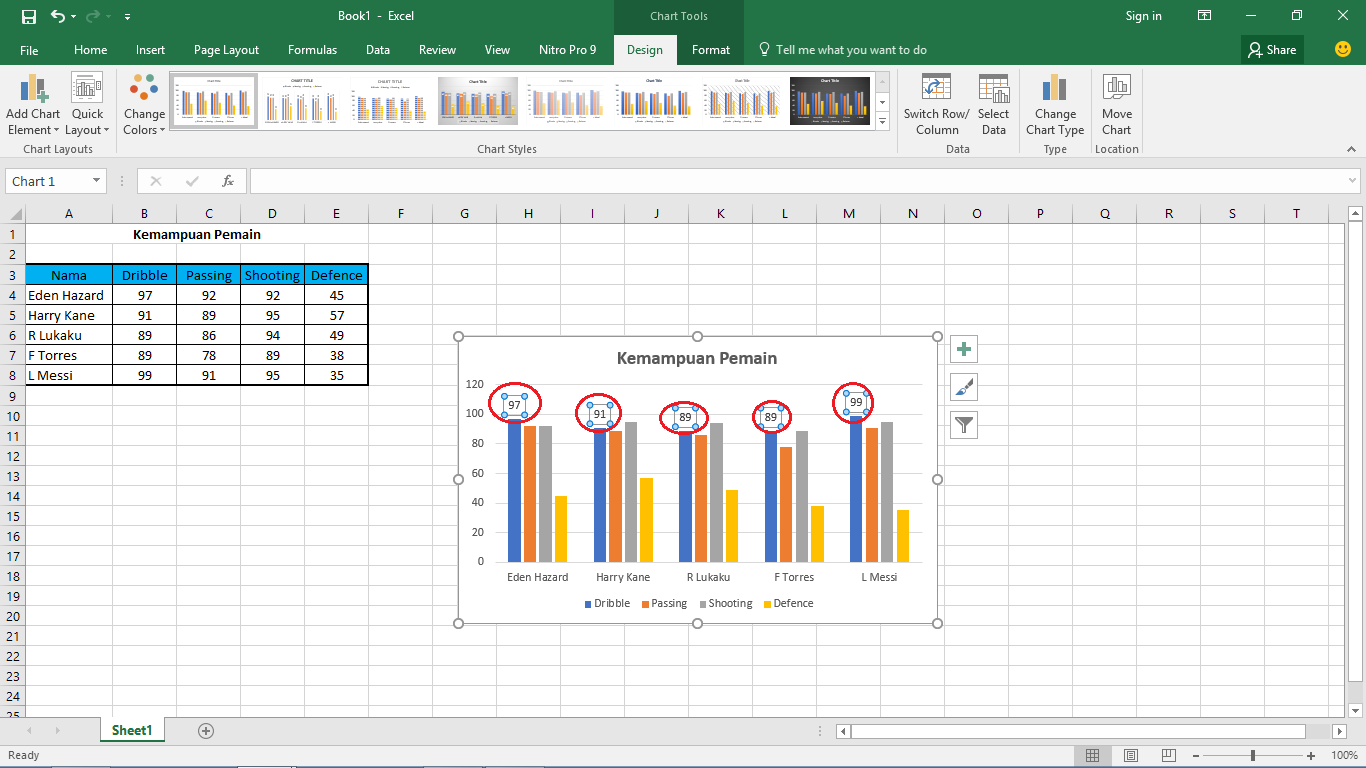Open the Change Colors gallery
This screenshot has width=1366, height=768.
(x=143, y=105)
